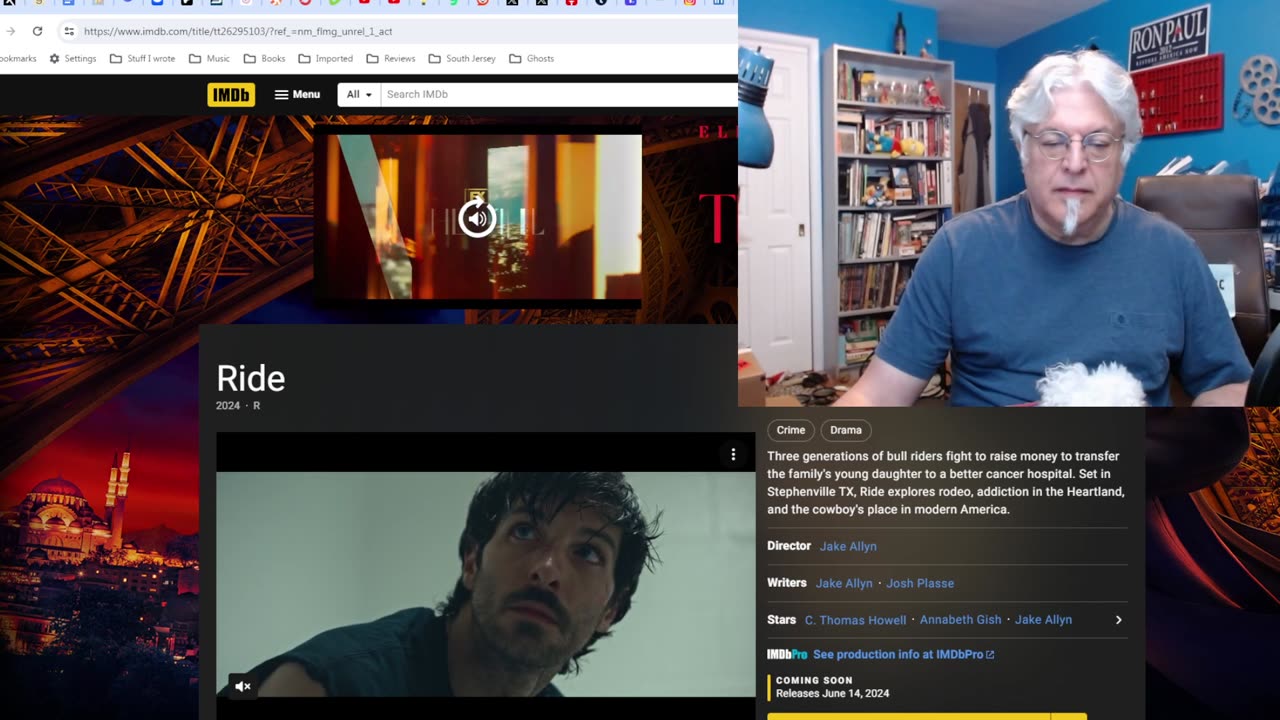
Task: Click the Stars label
Action: (x=781, y=620)
